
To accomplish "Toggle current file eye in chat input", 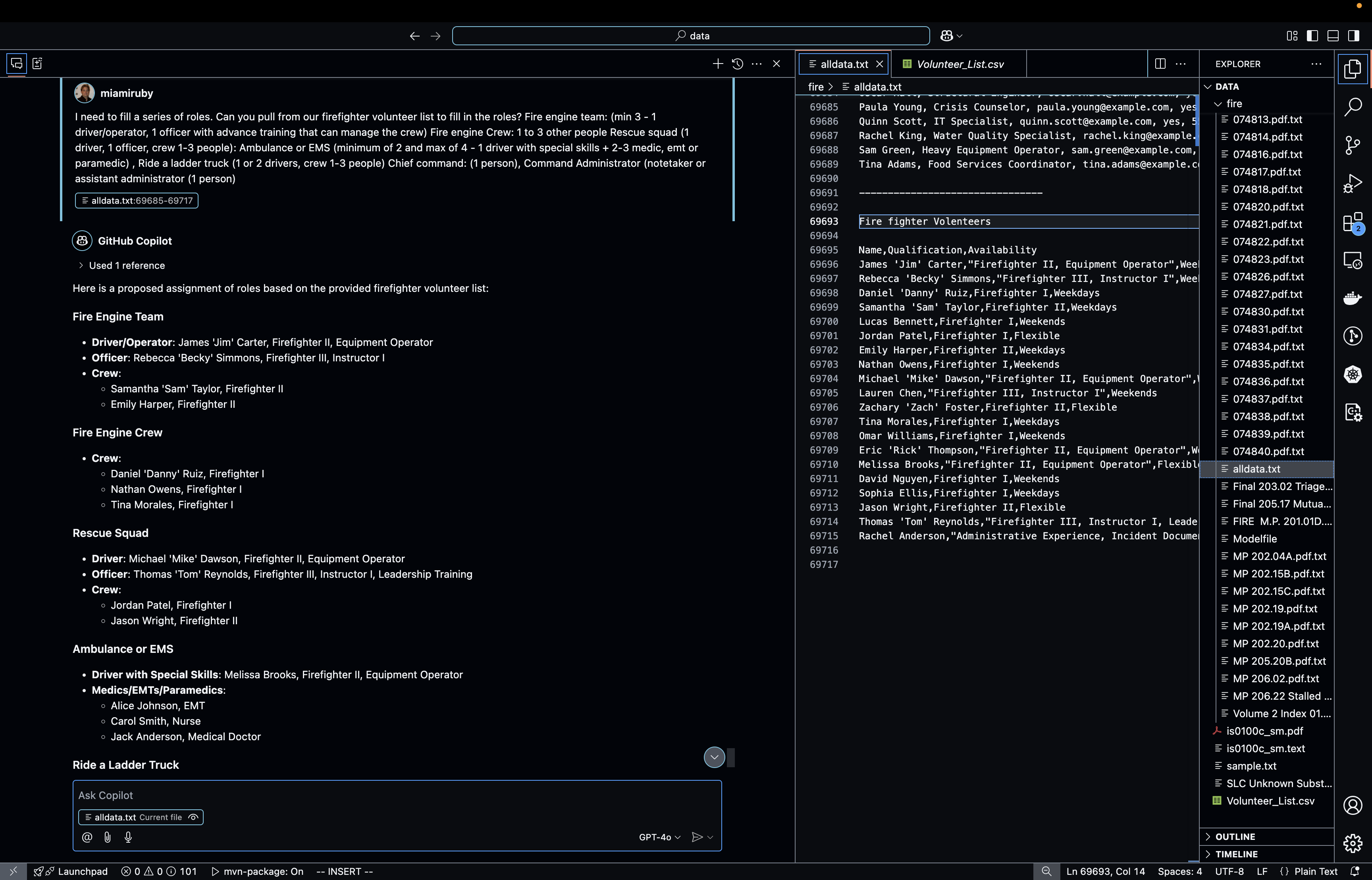I will click(194, 817).
